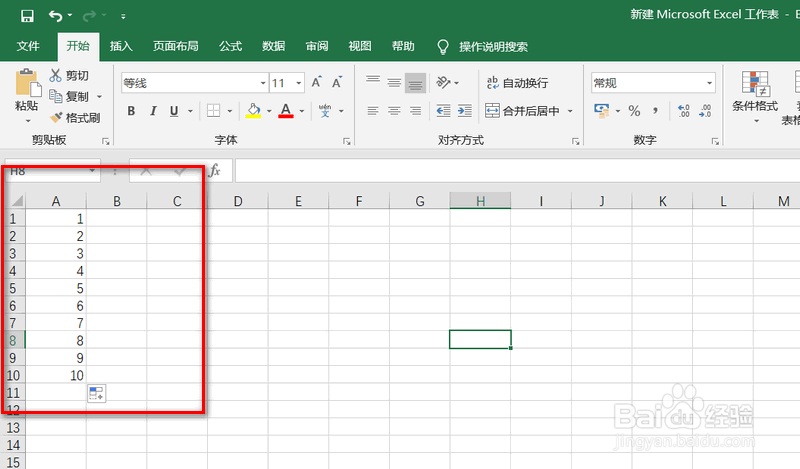Click the phonetic guide 文 icon
Viewport: 800px width, 469px height.
click(x=325, y=111)
